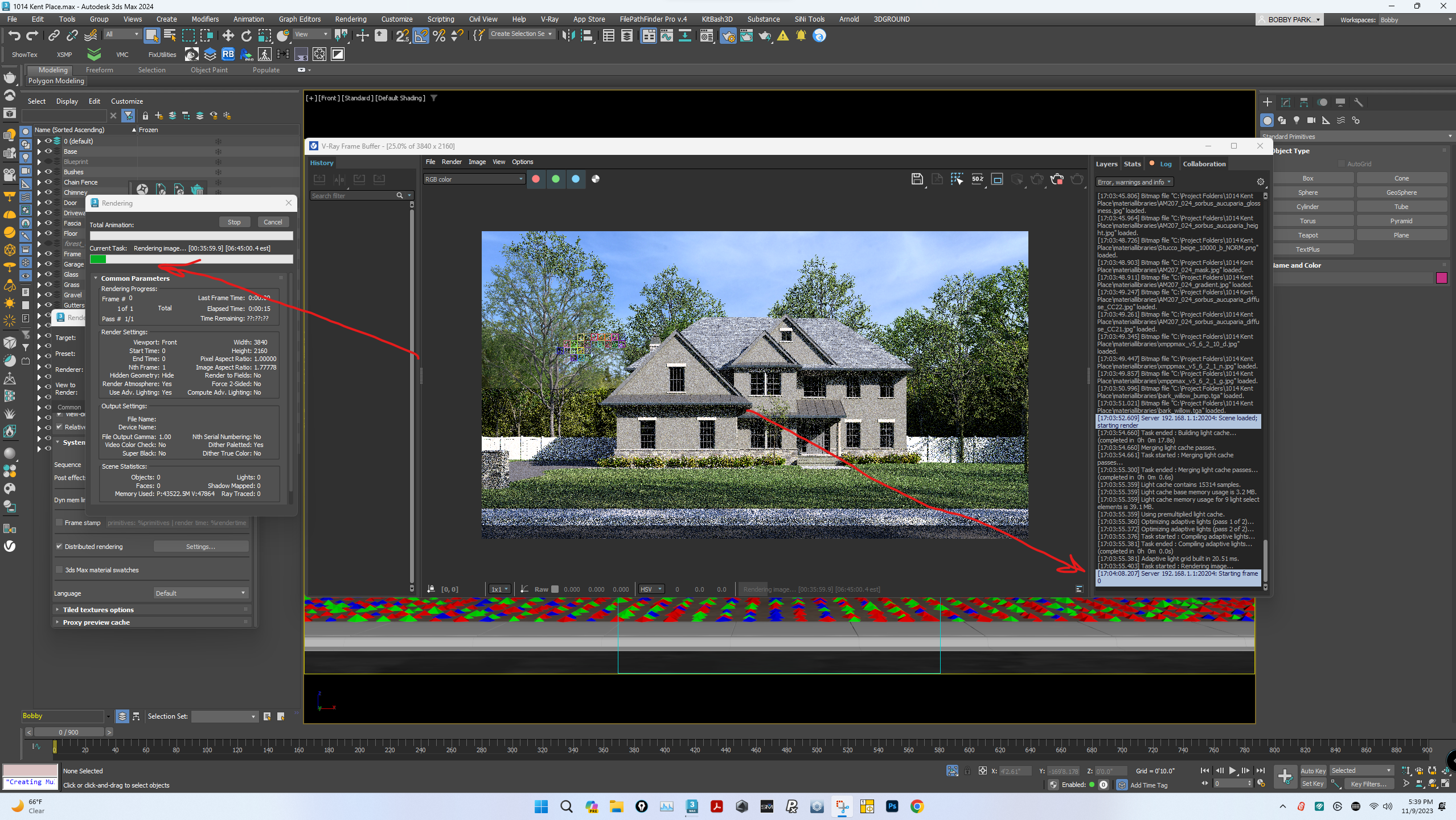Expand the Base layer in scene explorer

(39, 151)
